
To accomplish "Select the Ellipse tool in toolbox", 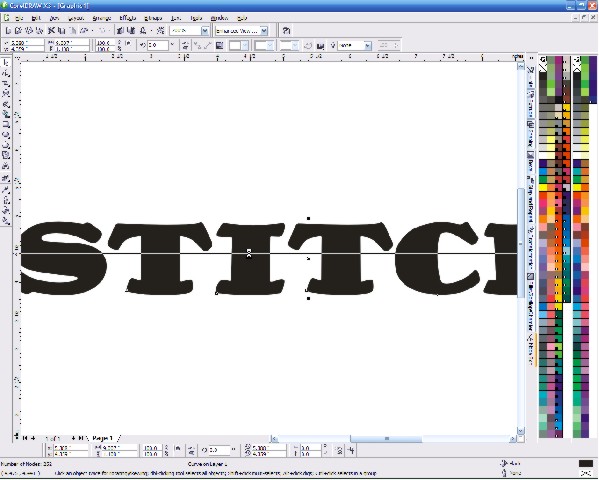I will (x=6, y=135).
